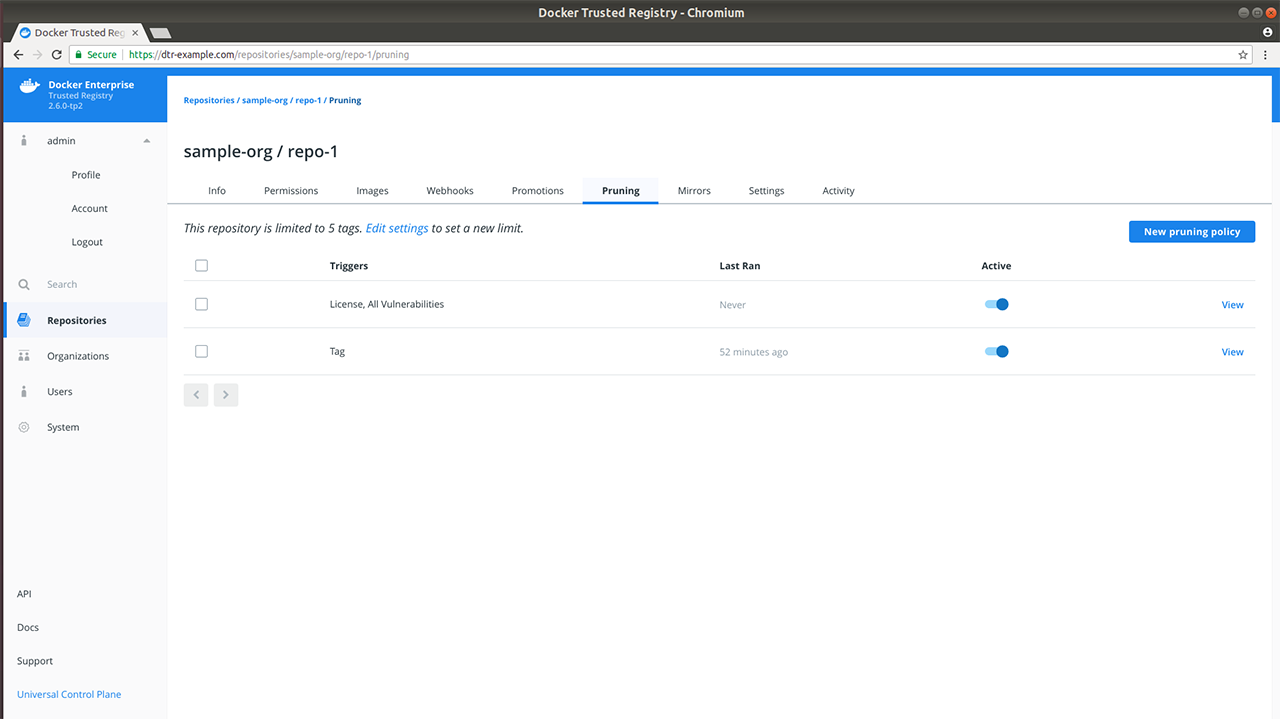
Task: Reload the page with browser refresh icon
Action: [x=56, y=55]
